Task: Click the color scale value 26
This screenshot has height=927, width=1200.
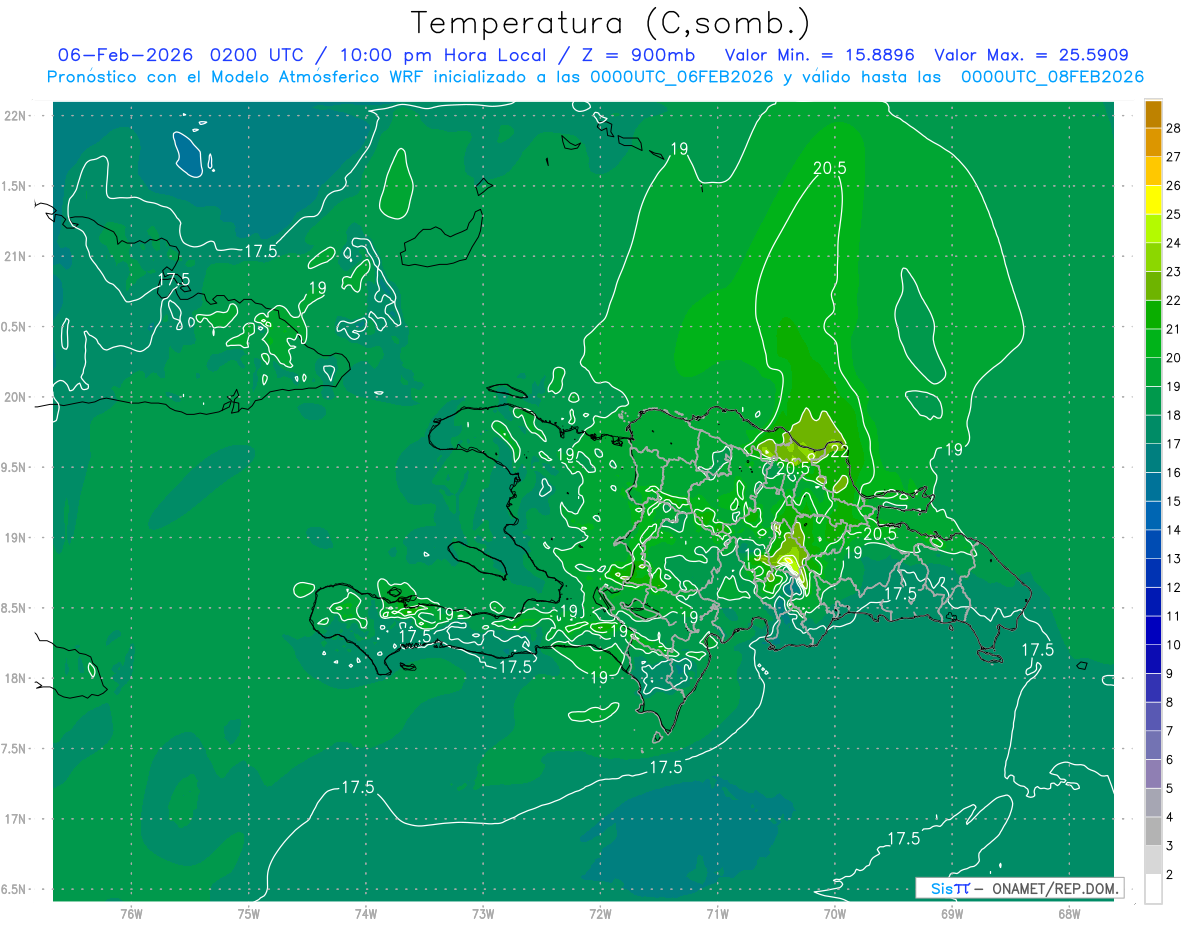Action: click(x=1173, y=186)
